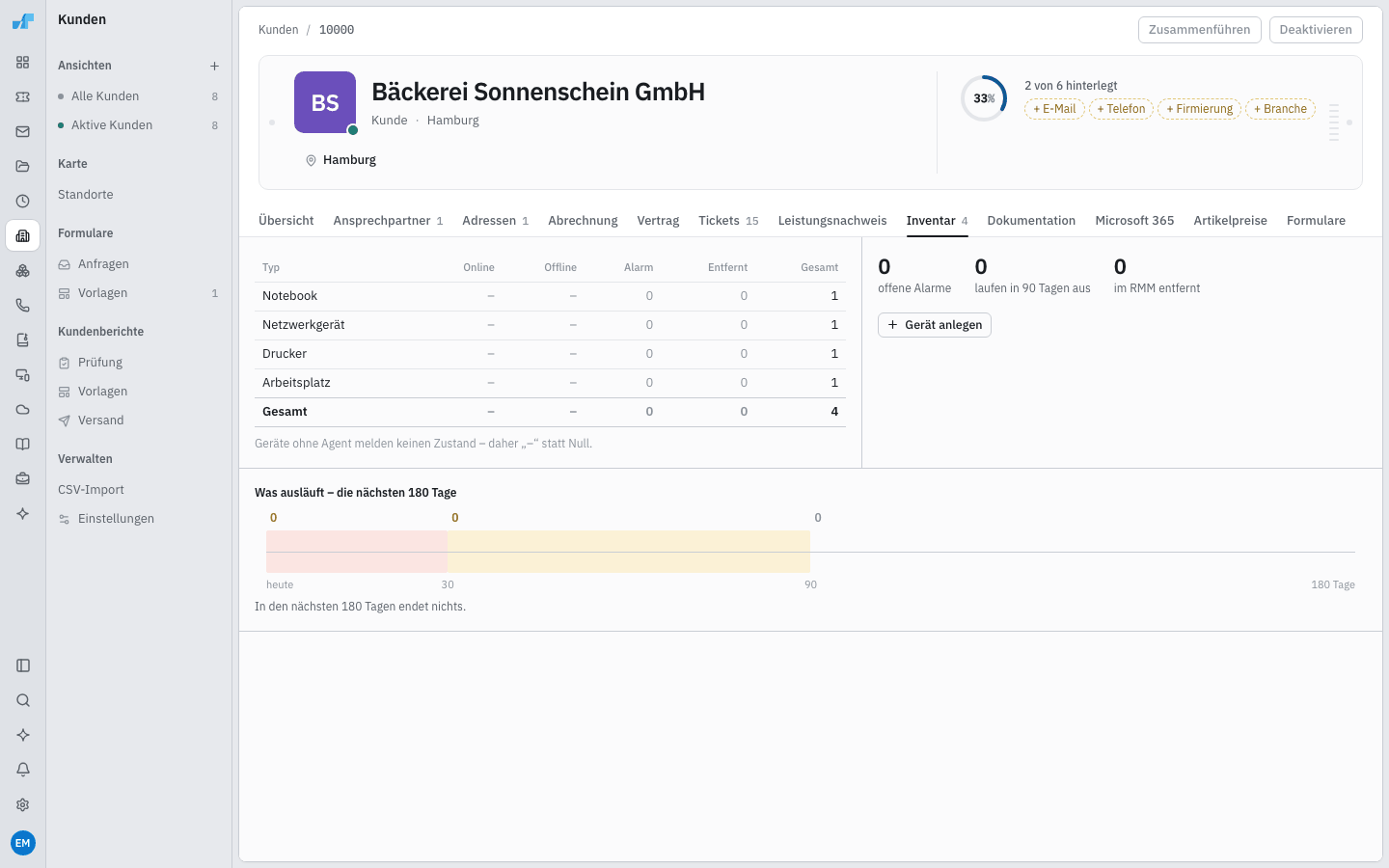Click the Kunden breadcrumb link
Screen dimensions: 1389x868
coord(279,30)
